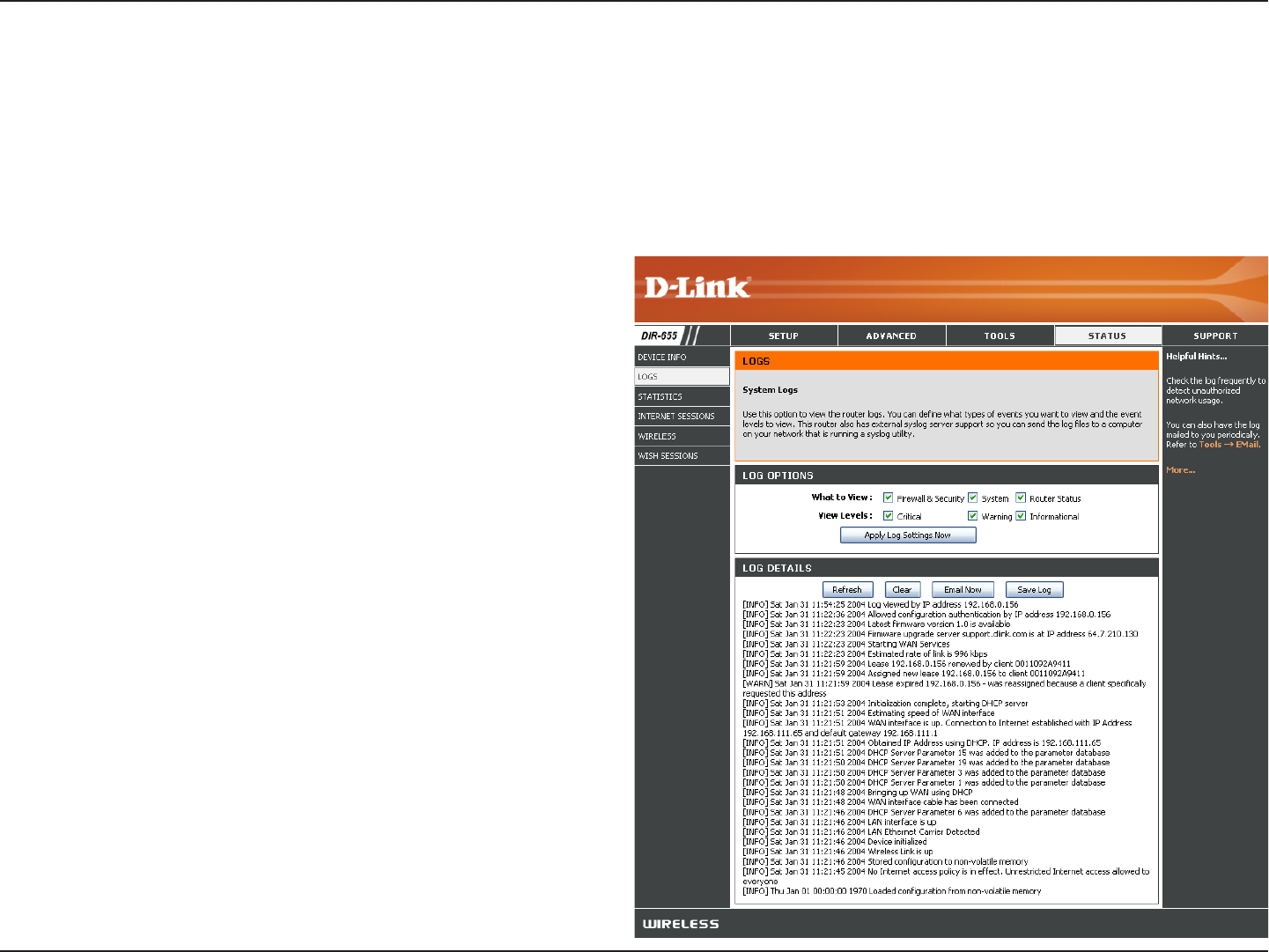This screenshot has width=1269, height=952.
Task: Select LOGS in the sidebar
Action: pos(682,376)
